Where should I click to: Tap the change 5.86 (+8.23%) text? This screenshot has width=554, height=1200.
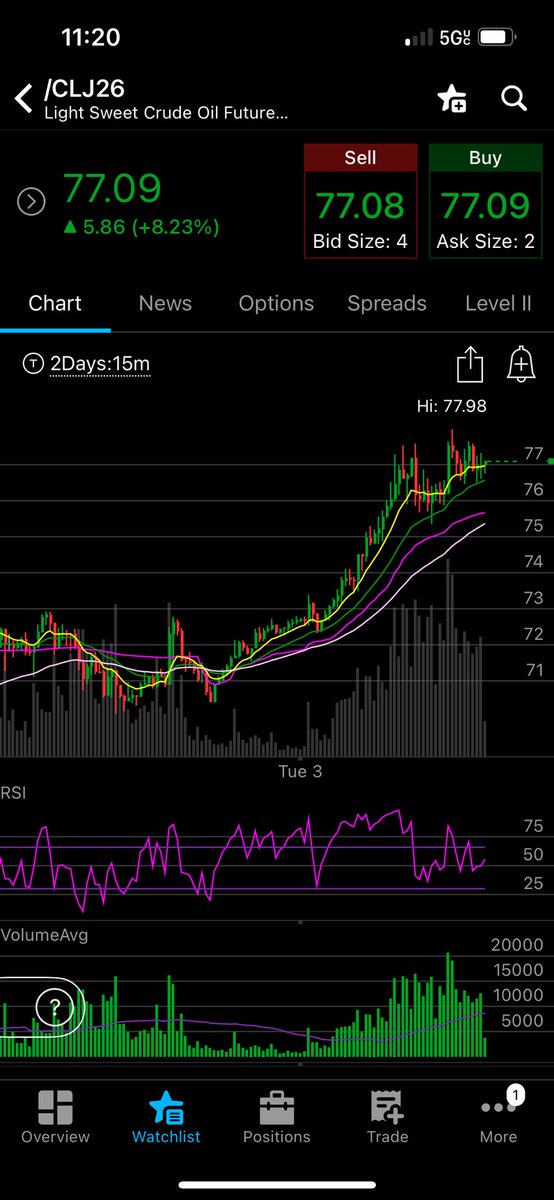pyautogui.click(x=141, y=227)
